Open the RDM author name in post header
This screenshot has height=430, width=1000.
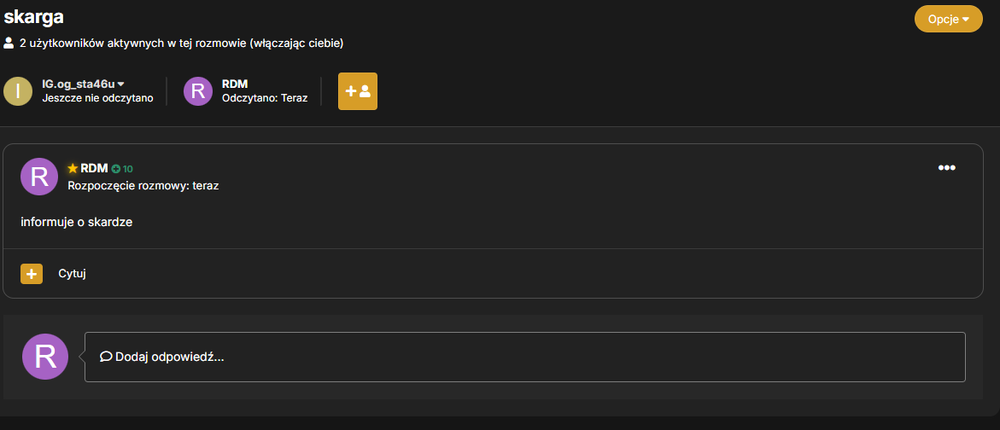click(x=94, y=168)
